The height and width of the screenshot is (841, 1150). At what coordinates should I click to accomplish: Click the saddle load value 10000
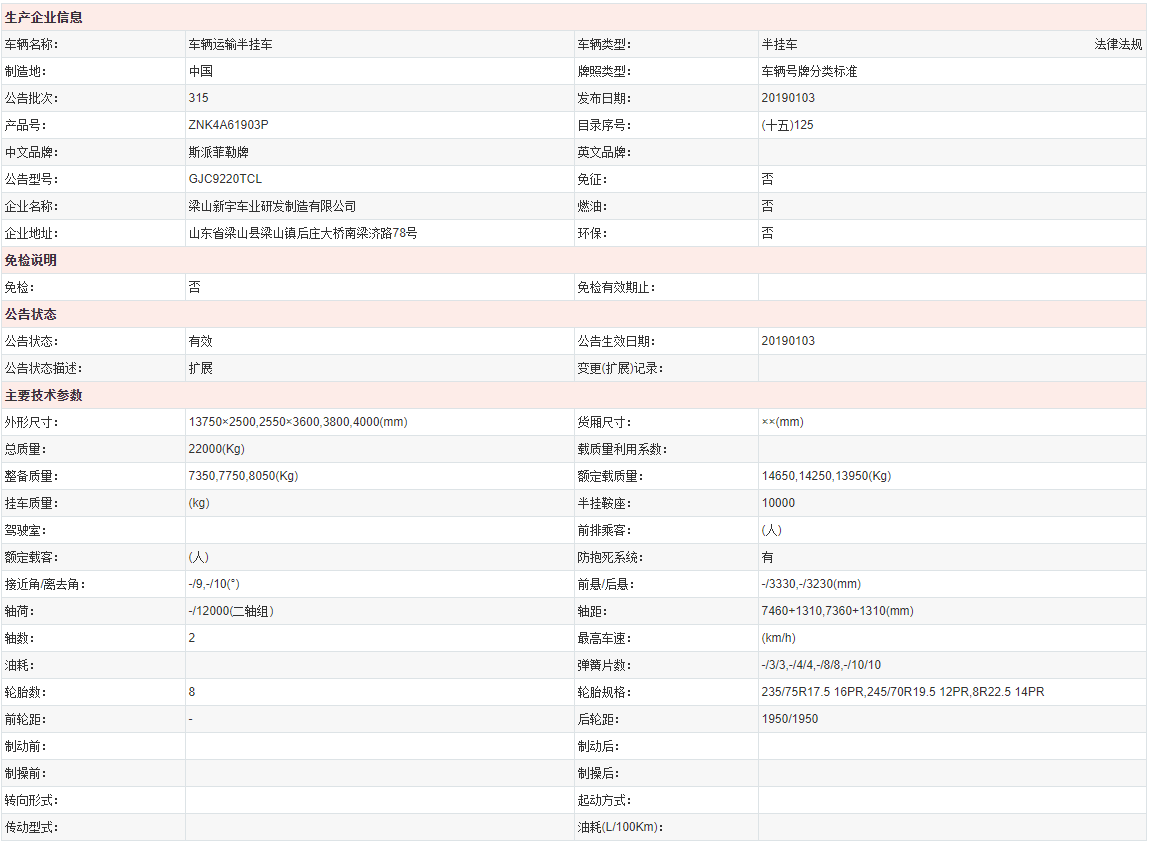point(778,503)
